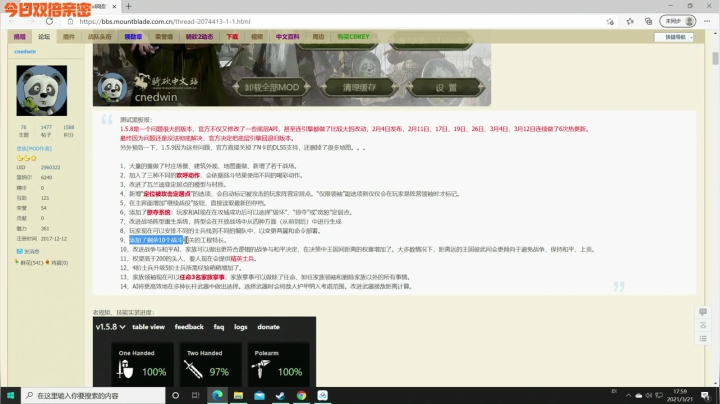Expand the v1.5.8 version dropdown
Screen dimensions: 720x404
[x=110, y=327]
